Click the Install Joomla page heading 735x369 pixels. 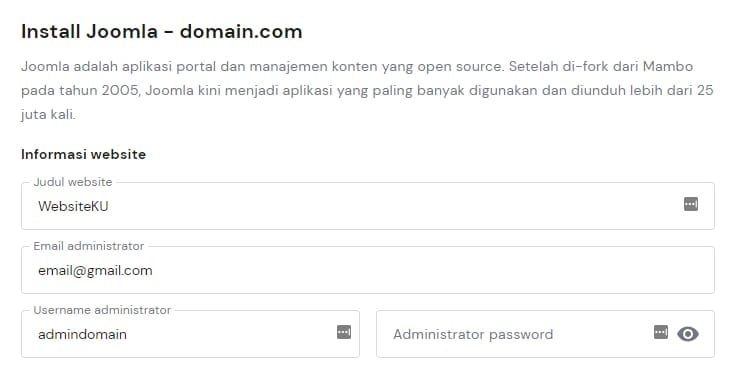pos(162,31)
